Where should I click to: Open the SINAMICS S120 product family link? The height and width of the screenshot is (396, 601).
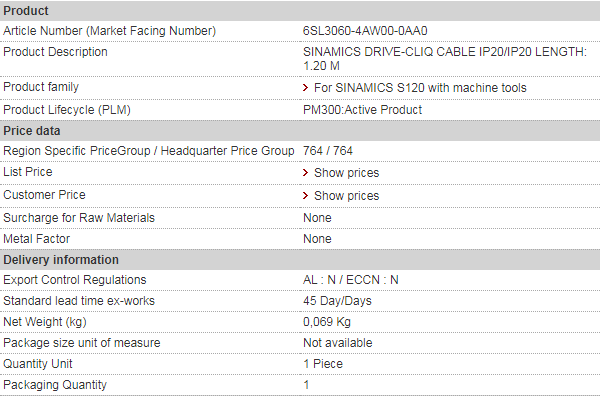[x=420, y=88]
